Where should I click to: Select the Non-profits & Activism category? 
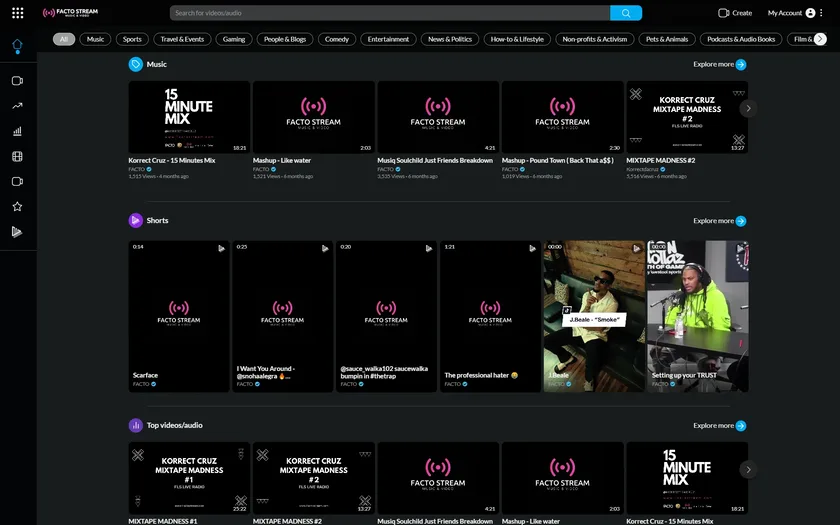click(595, 39)
